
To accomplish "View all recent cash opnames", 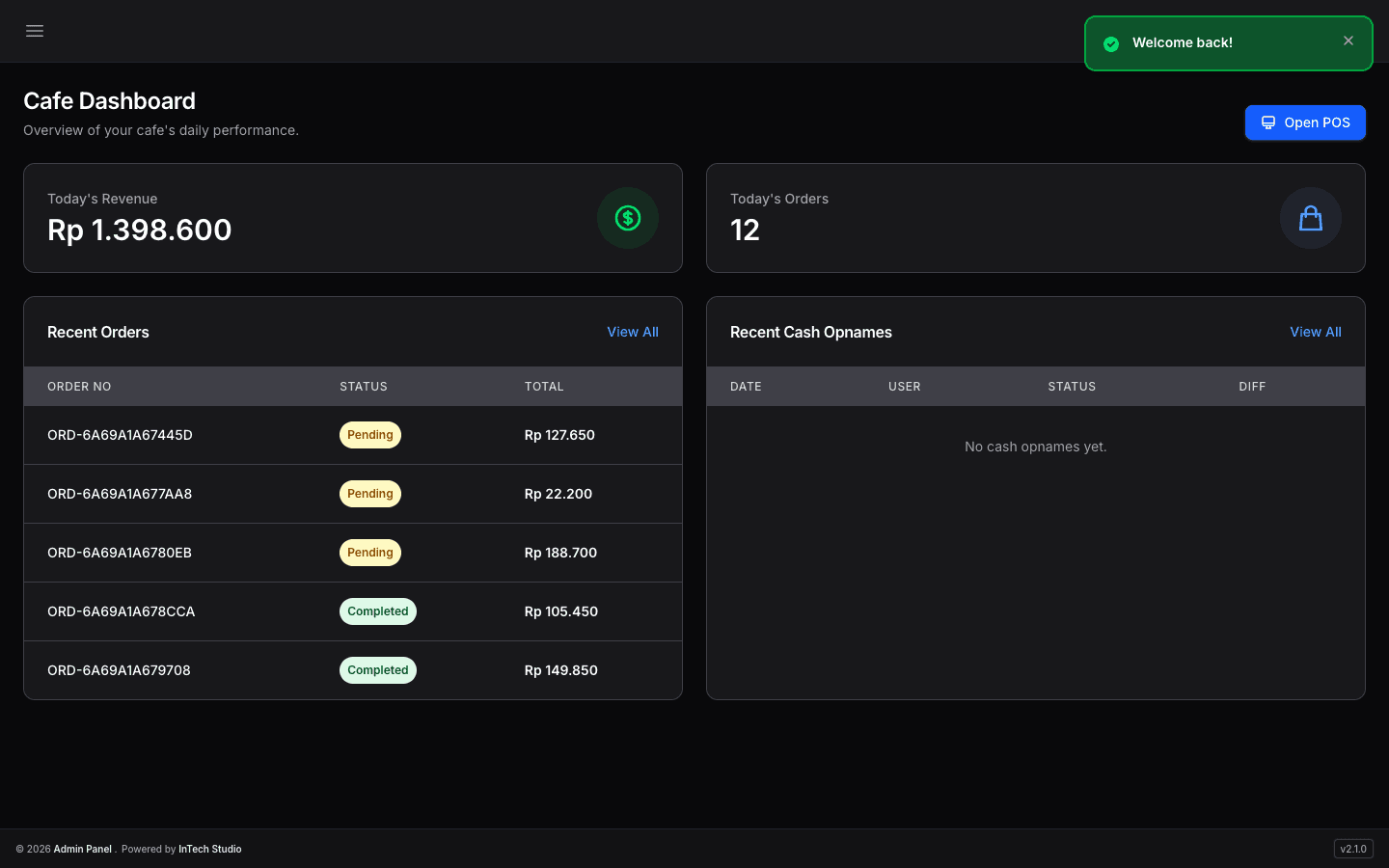I will 1316,332.
